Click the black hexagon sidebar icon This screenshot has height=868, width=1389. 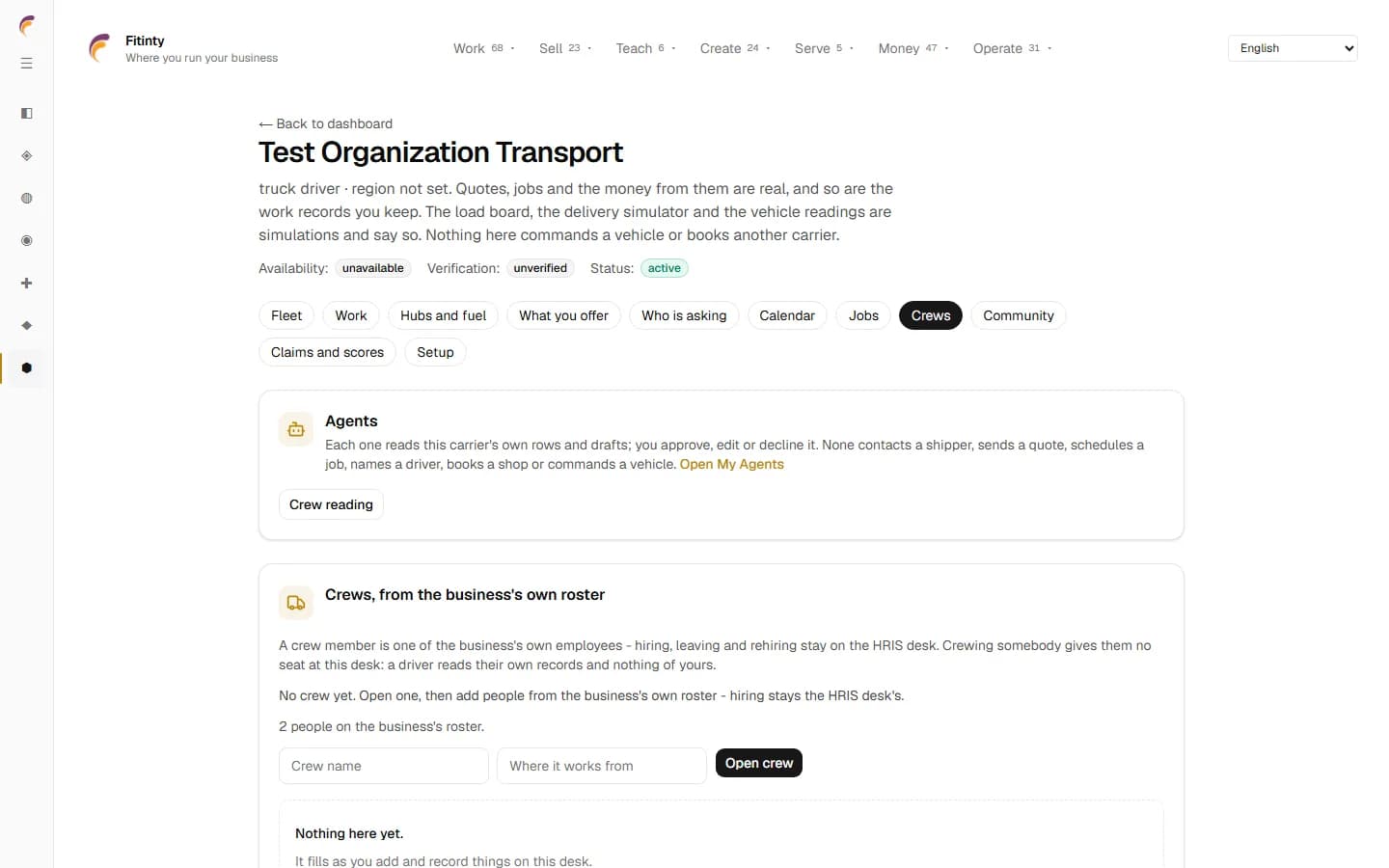(27, 368)
